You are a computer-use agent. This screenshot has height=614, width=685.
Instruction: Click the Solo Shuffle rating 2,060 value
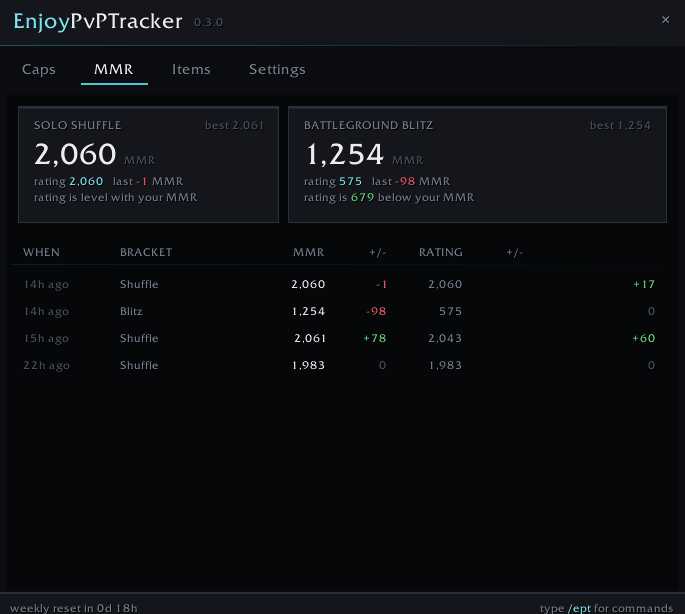point(86,181)
